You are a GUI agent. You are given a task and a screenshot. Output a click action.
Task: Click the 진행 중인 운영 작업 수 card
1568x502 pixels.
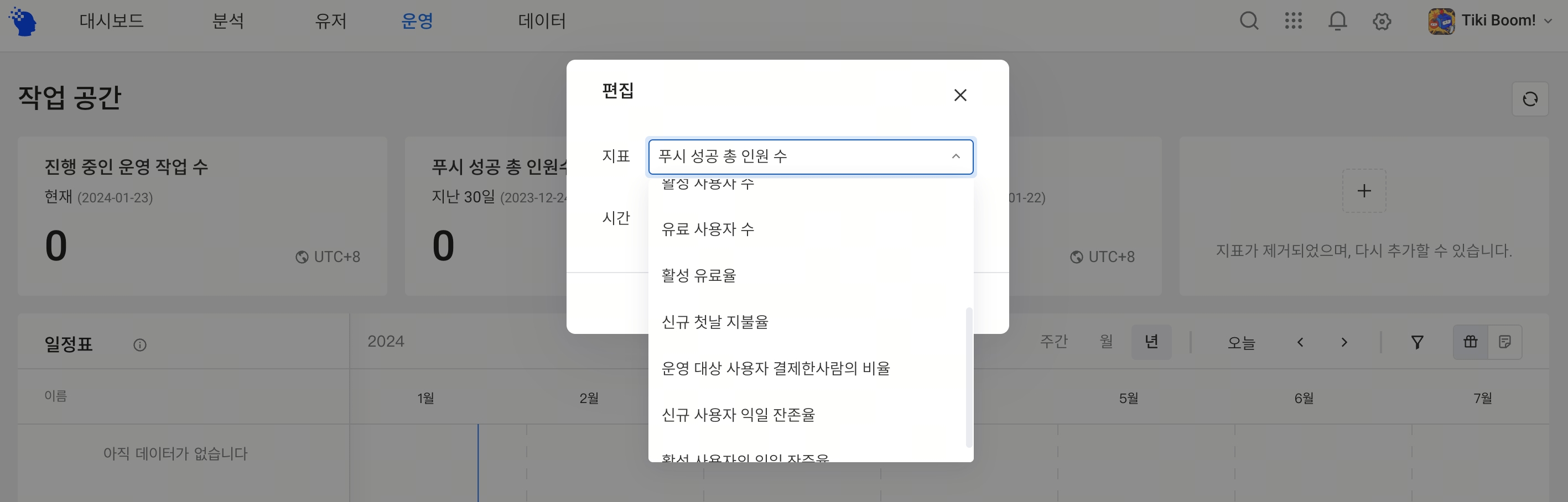click(202, 216)
